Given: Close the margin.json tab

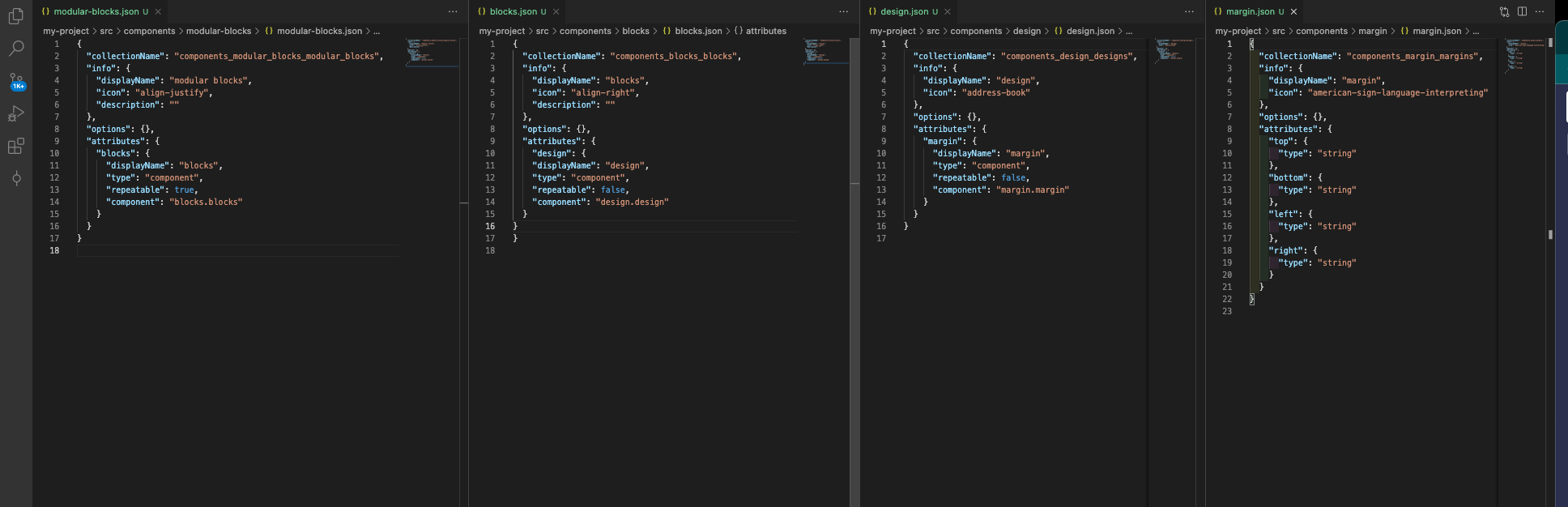Looking at the screenshot, I should pyautogui.click(x=1293, y=11).
